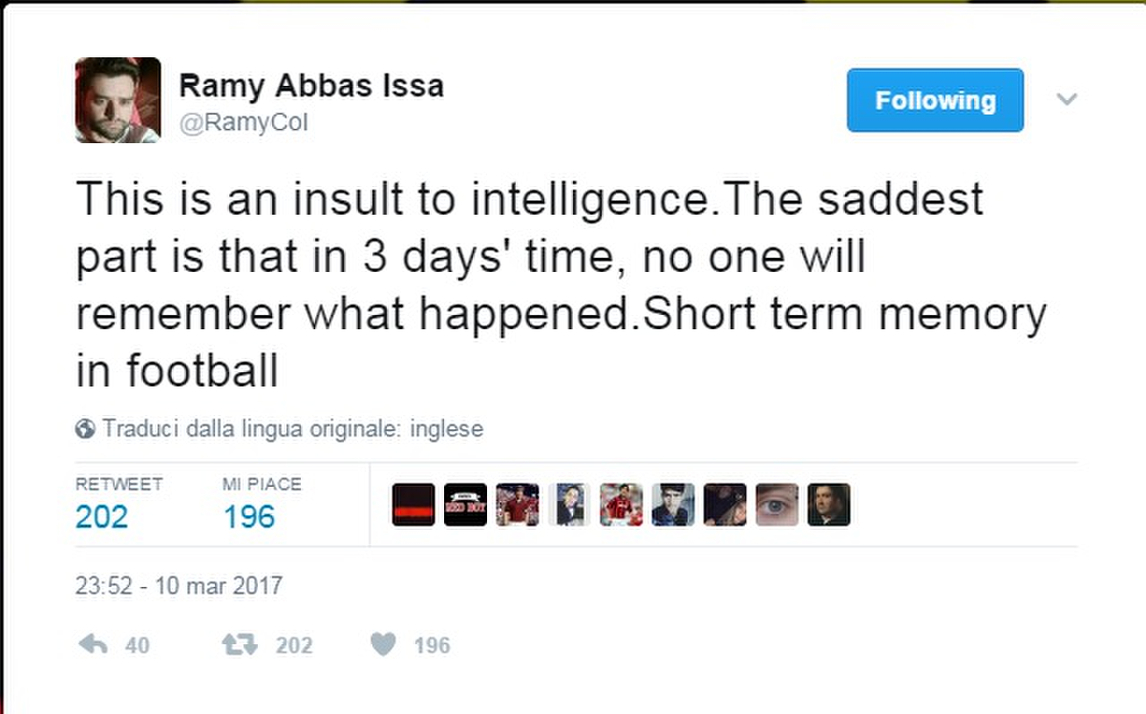Open the timestamp 23:52 - 10 mar 2017
Screen dimensions: 1146x714
tap(179, 585)
